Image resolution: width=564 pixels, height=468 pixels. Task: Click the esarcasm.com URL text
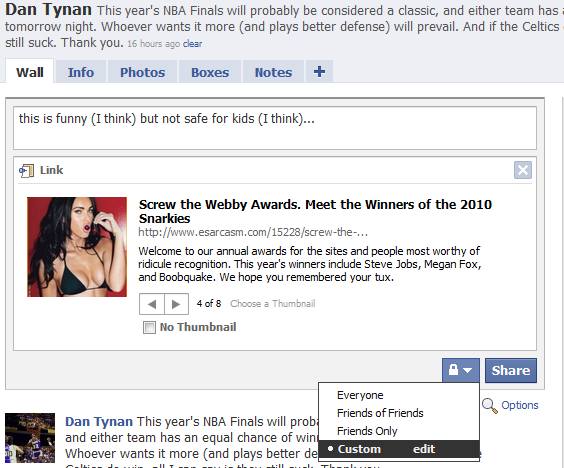253,232
